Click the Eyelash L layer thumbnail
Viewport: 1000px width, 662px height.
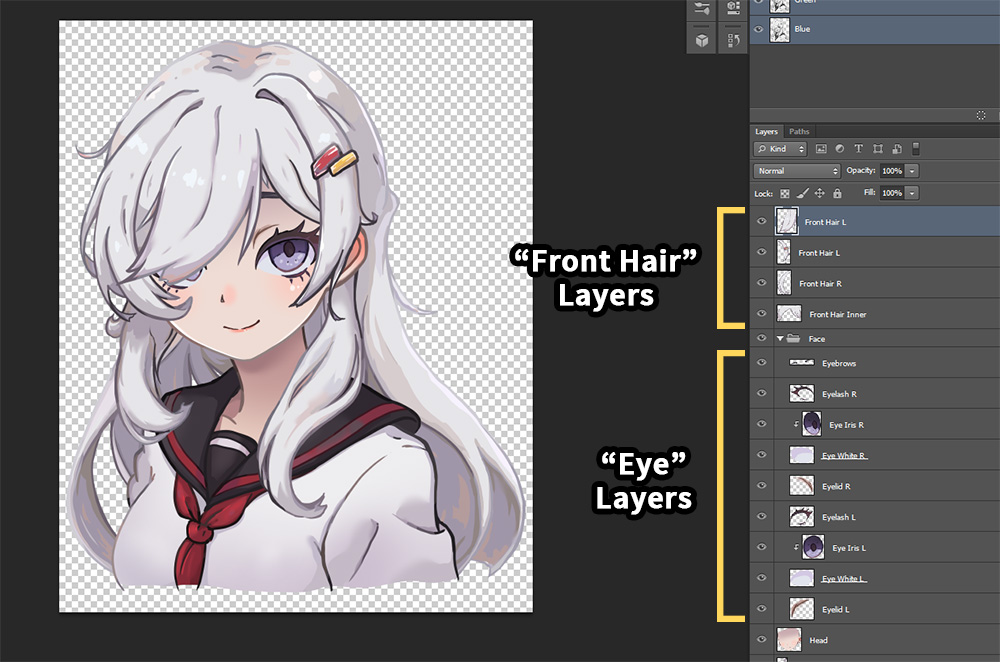(802, 516)
